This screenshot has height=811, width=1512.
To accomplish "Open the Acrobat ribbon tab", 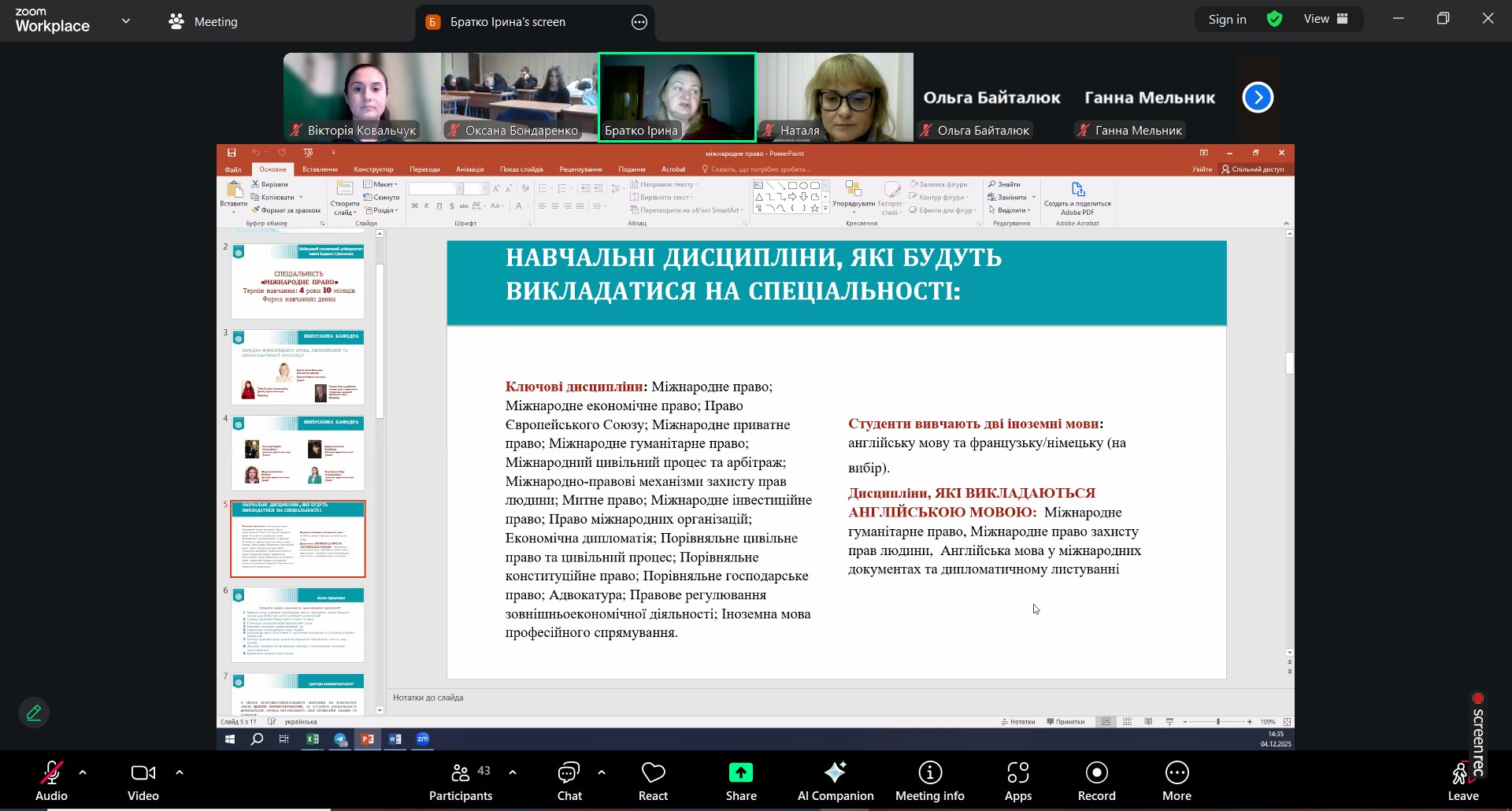I will click(673, 168).
